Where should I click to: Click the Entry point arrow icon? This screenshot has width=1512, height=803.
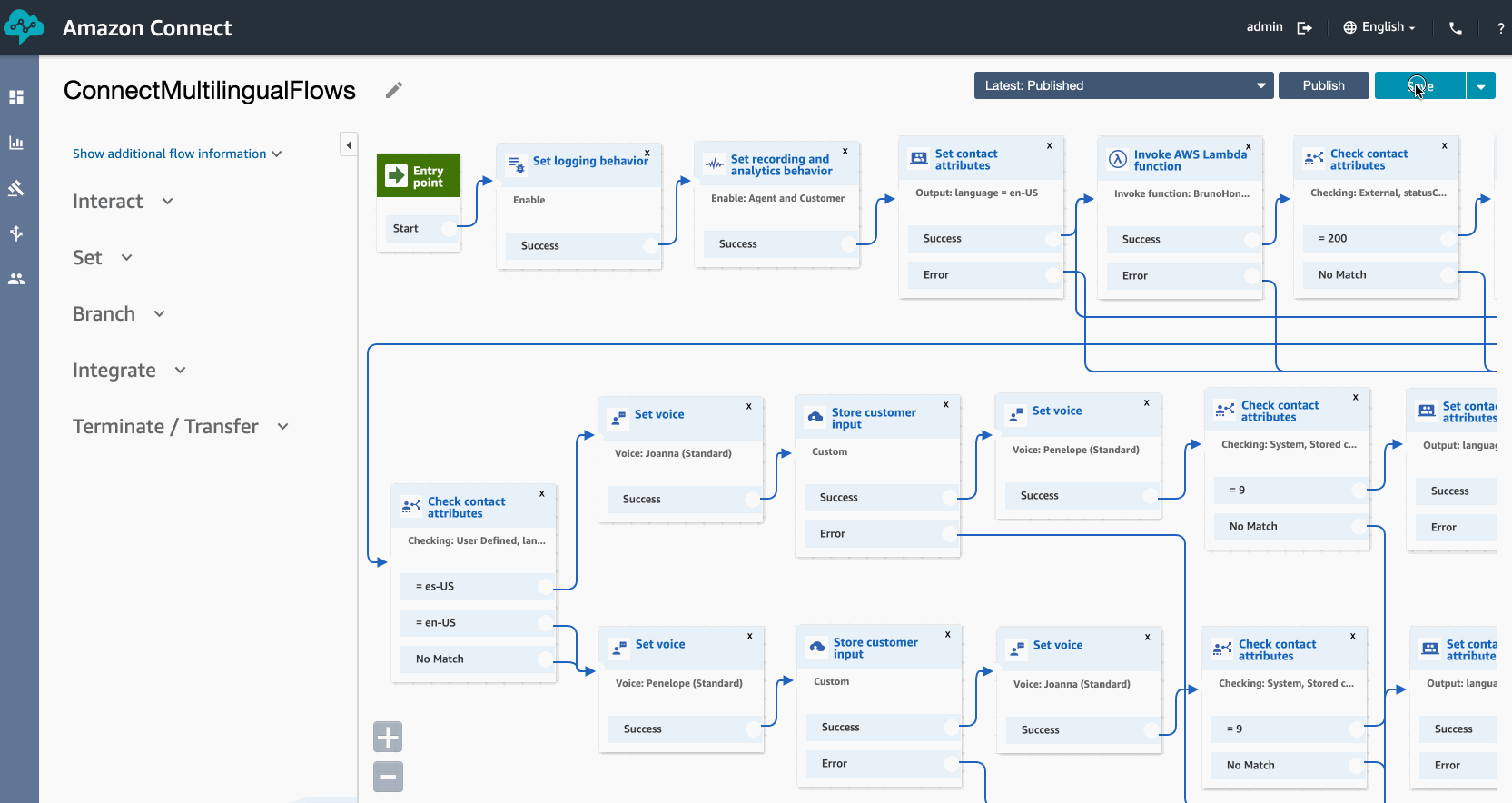(x=397, y=175)
